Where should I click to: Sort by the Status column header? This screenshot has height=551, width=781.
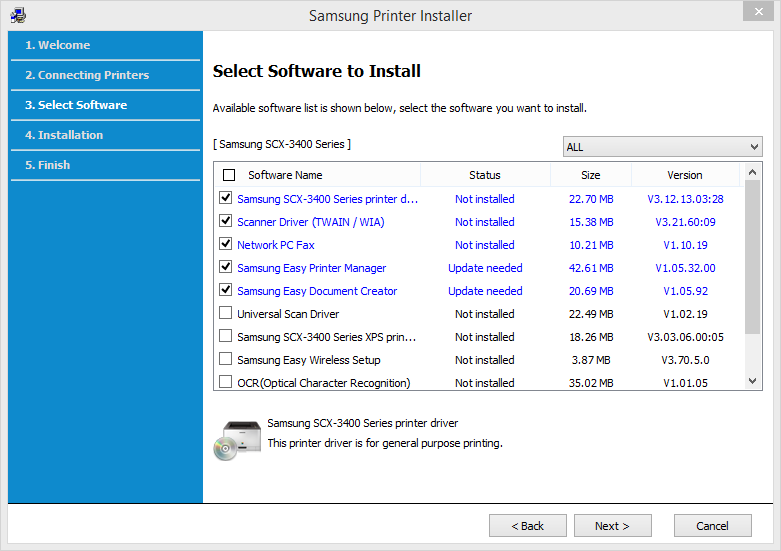pos(485,175)
